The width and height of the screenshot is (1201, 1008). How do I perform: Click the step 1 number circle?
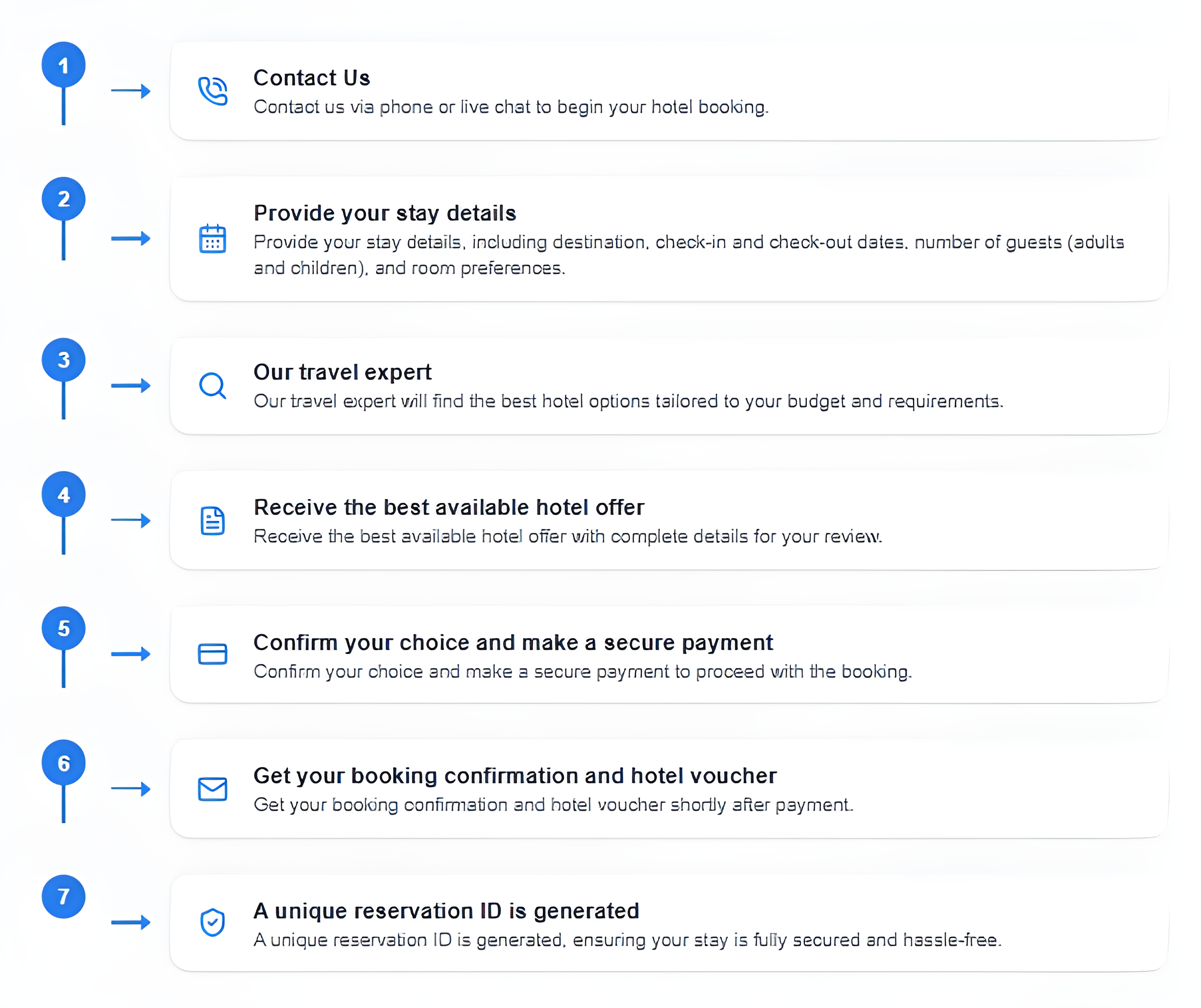point(64,65)
